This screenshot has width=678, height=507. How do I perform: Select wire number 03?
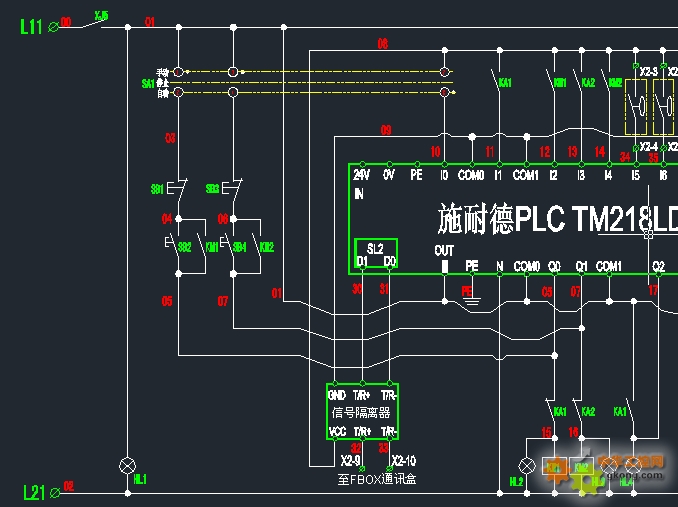(170, 138)
